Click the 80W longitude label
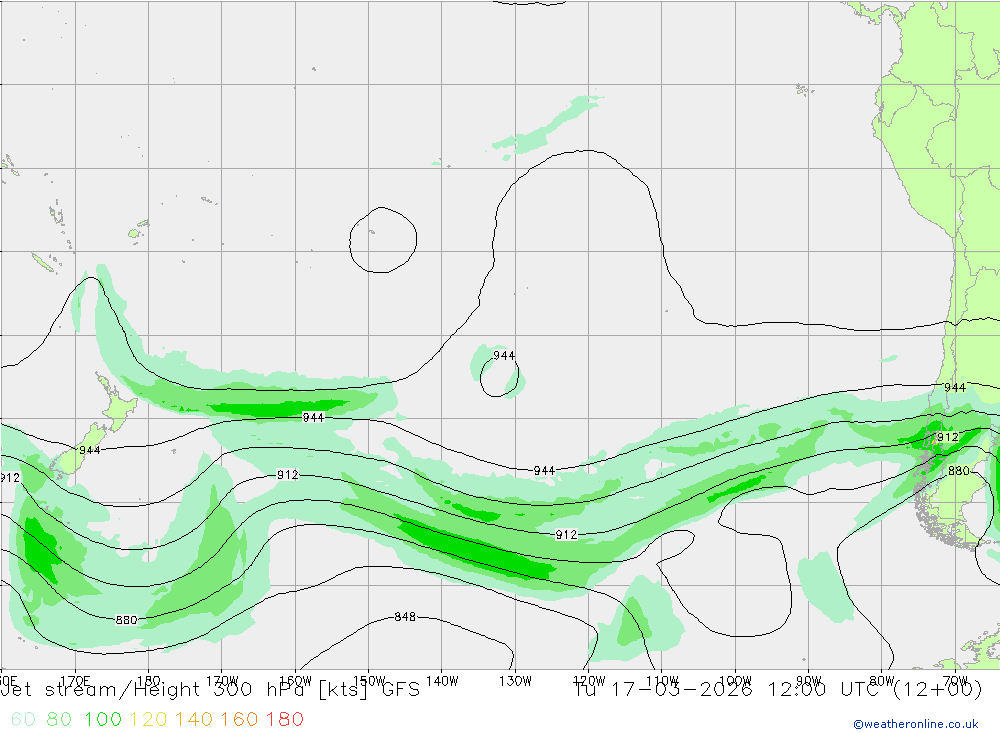This screenshot has height=733, width=1000. pyautogui.click(x=882, y=681)
